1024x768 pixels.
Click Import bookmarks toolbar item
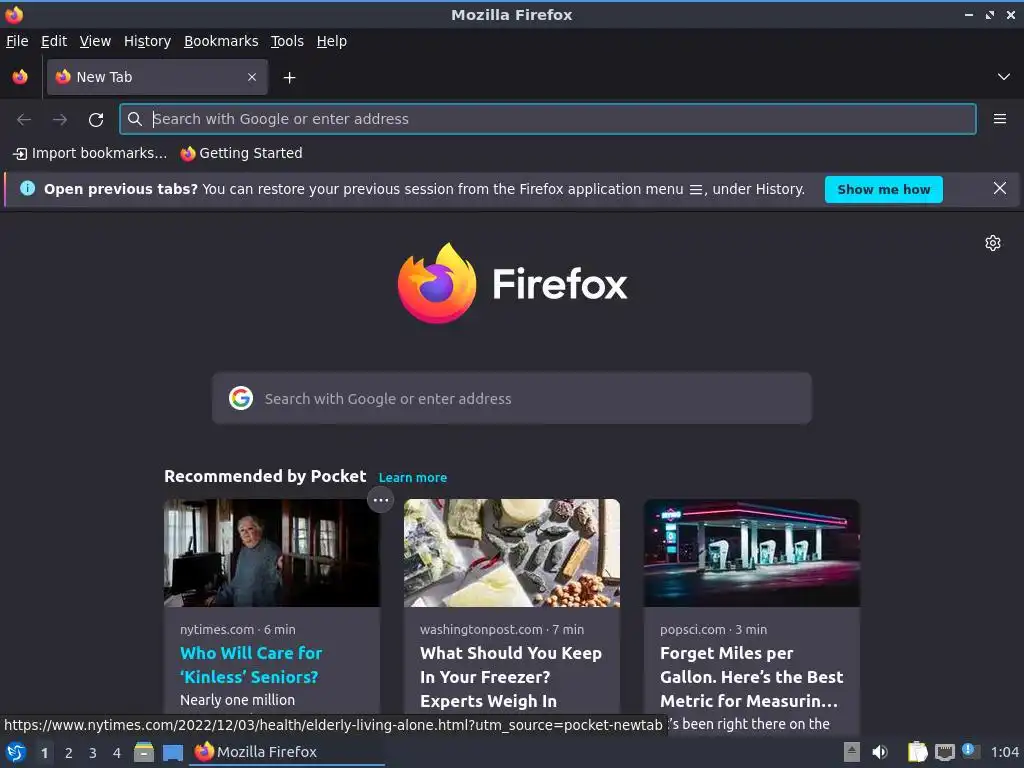90,153
